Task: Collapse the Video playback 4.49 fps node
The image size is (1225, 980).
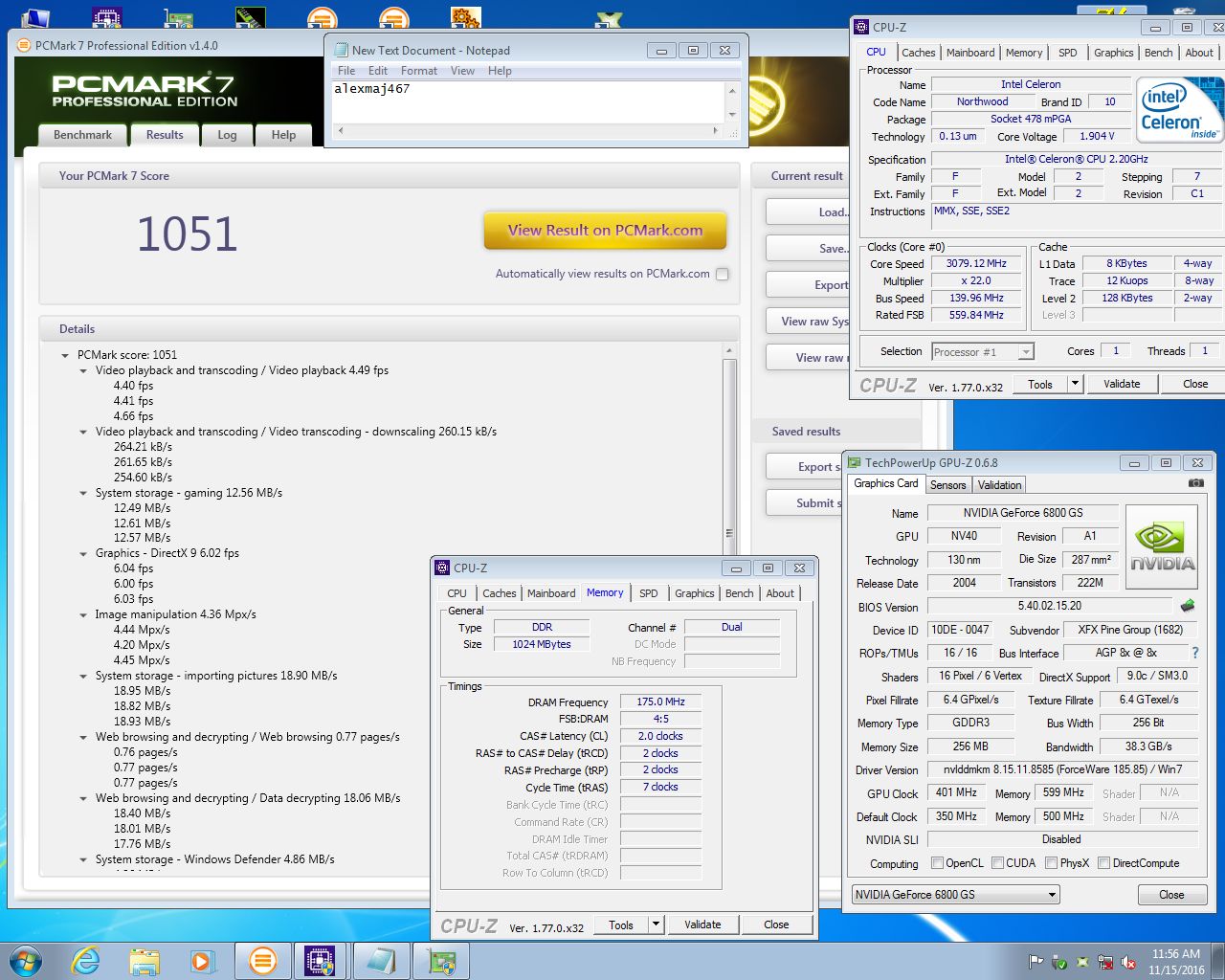Action: pyautogui.click(x=83, y=370)
